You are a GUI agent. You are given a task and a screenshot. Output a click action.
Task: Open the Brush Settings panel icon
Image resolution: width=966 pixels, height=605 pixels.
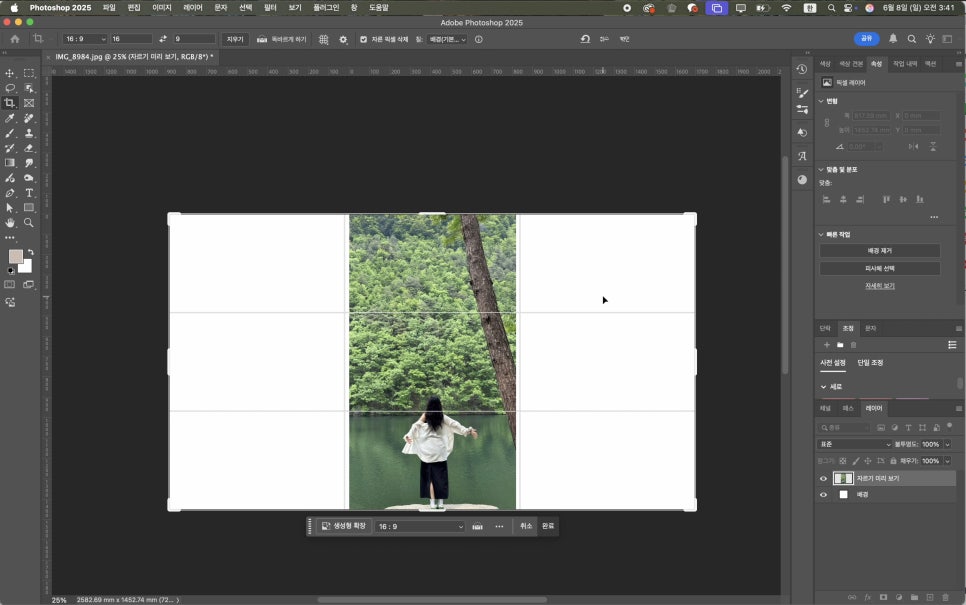coord(802,93)
